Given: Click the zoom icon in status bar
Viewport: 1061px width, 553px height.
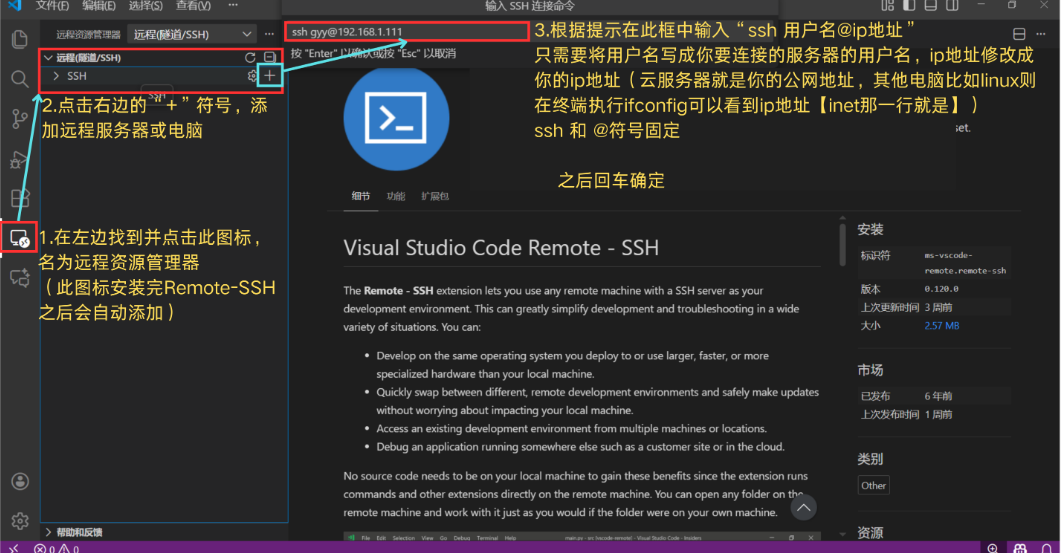Looking at the screenshot, I should click(x=993, y=548).
